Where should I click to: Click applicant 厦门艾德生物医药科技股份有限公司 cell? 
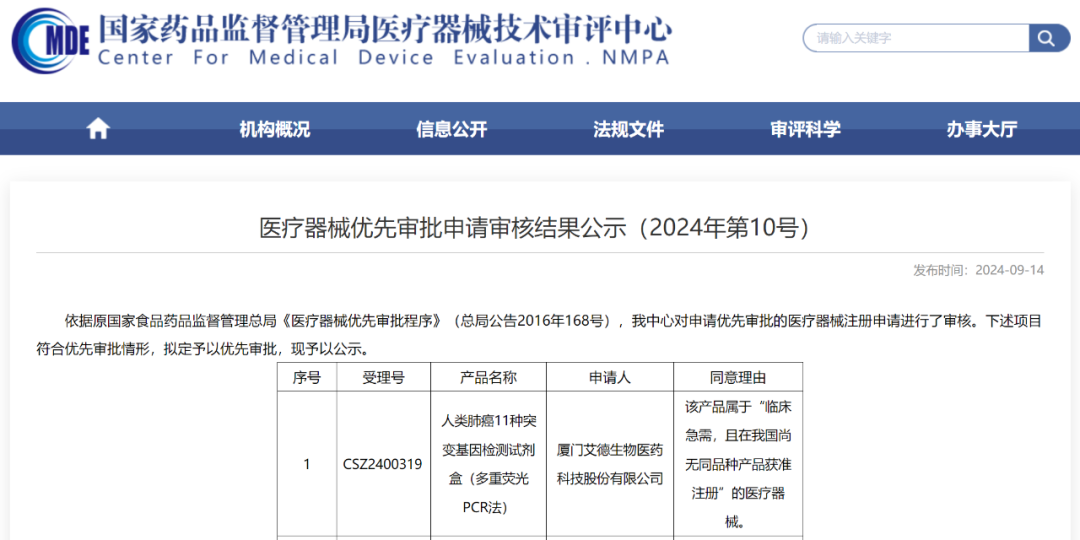609,464
